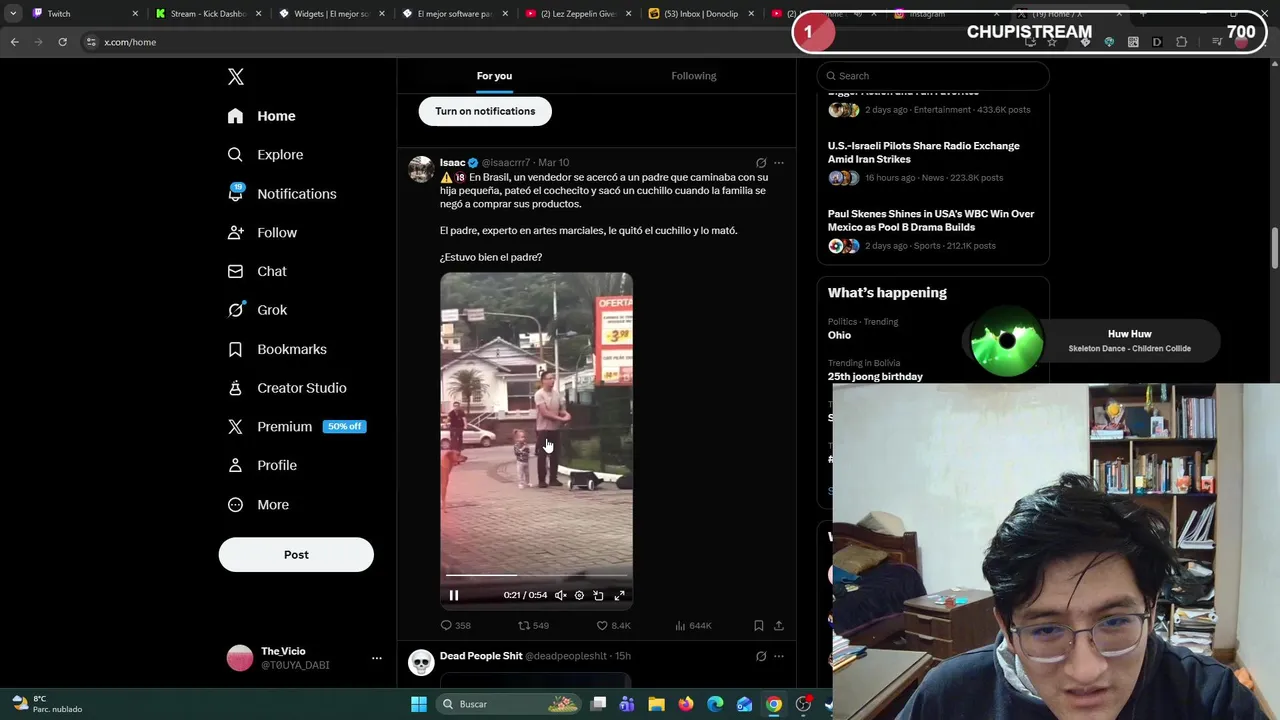
Task: Open video settings gear
Action: tap(579, 595)
